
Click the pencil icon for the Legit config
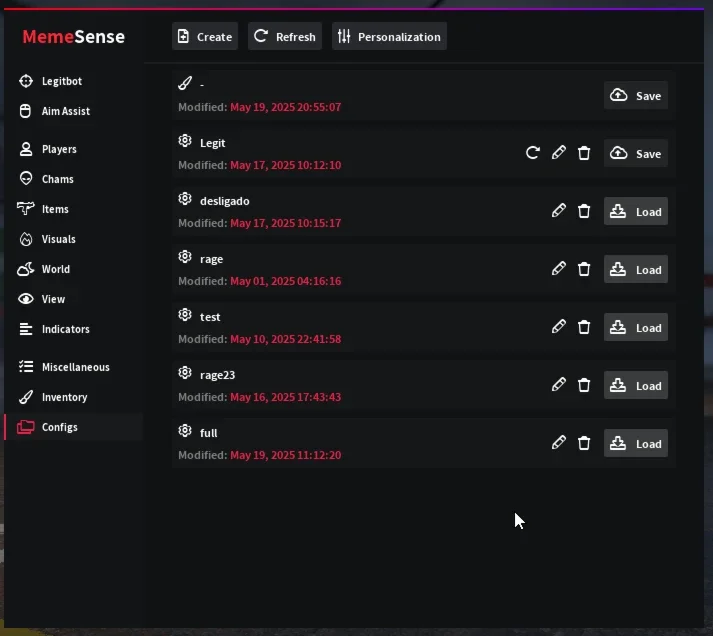[x=558, y=152]
